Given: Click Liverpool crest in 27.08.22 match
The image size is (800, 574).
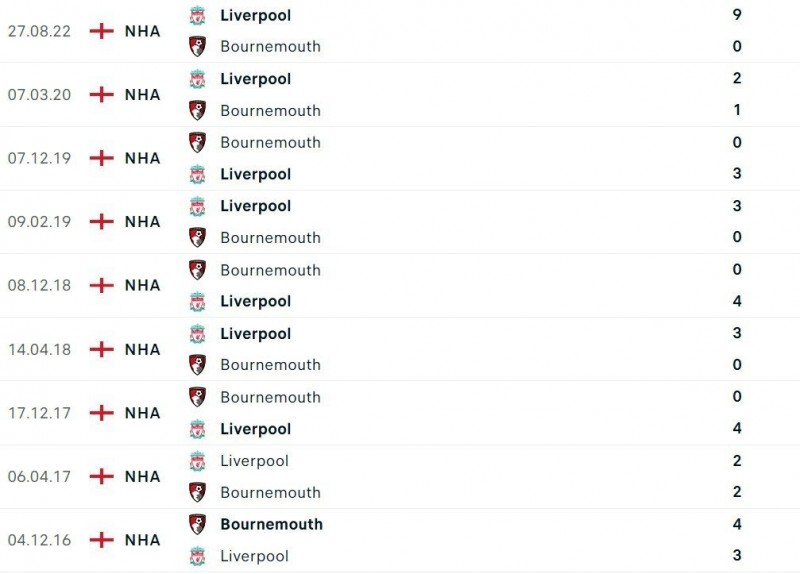Looking at the screenshot, I should pos(197,15).
